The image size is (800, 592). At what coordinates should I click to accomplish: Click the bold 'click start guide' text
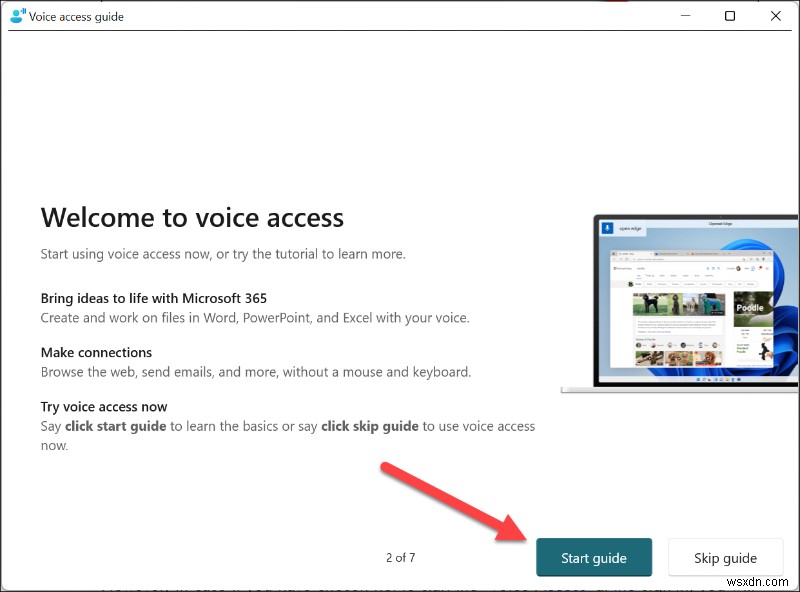pos(115,425)
